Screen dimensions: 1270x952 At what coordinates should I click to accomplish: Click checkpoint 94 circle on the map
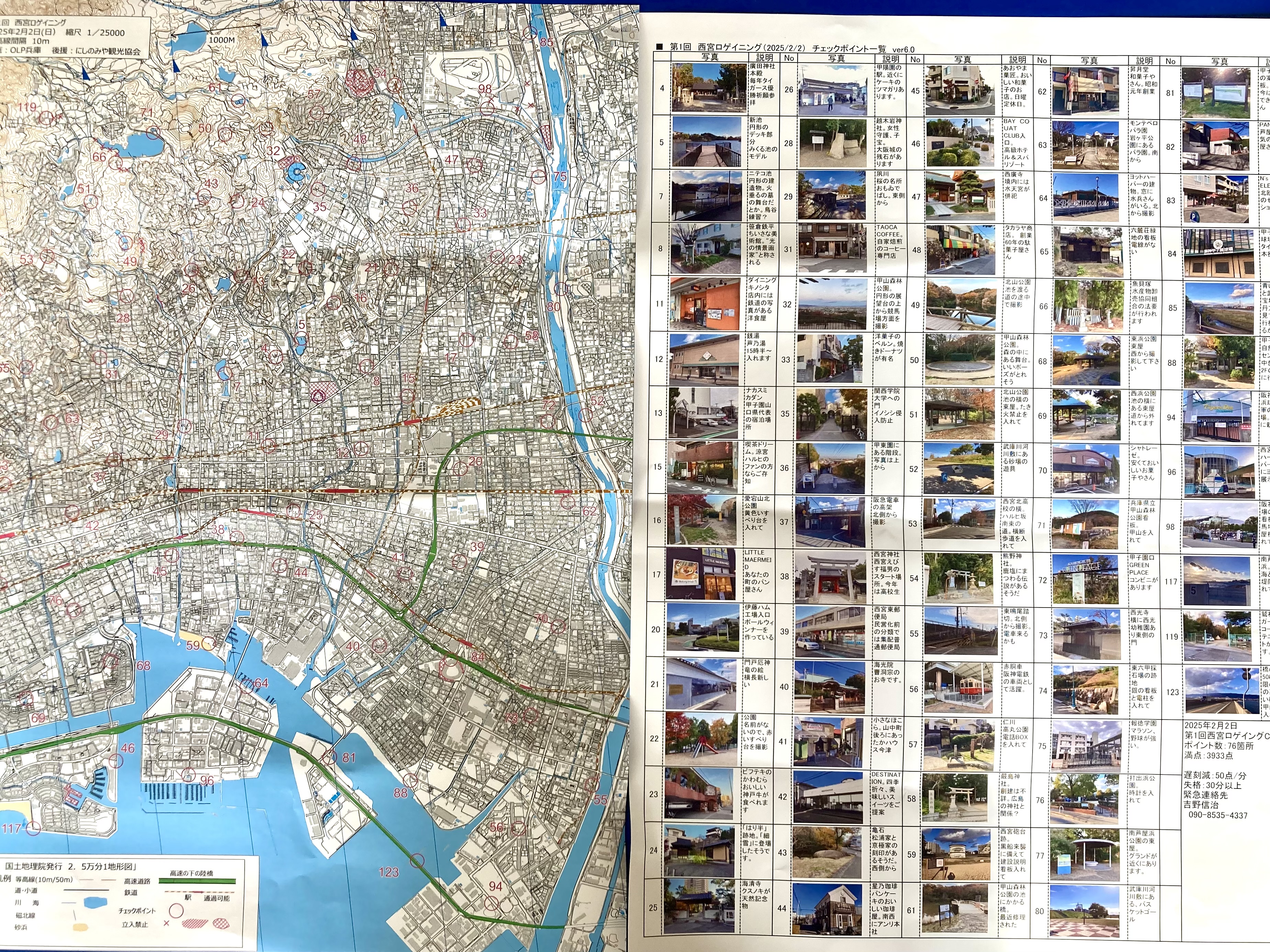coord(491,903)
